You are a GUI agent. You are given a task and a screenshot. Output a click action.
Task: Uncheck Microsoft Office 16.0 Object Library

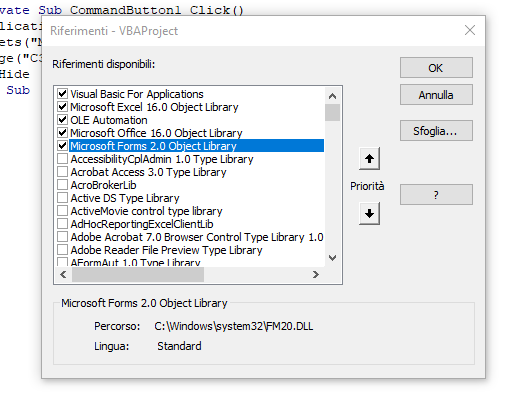(62, 133)
